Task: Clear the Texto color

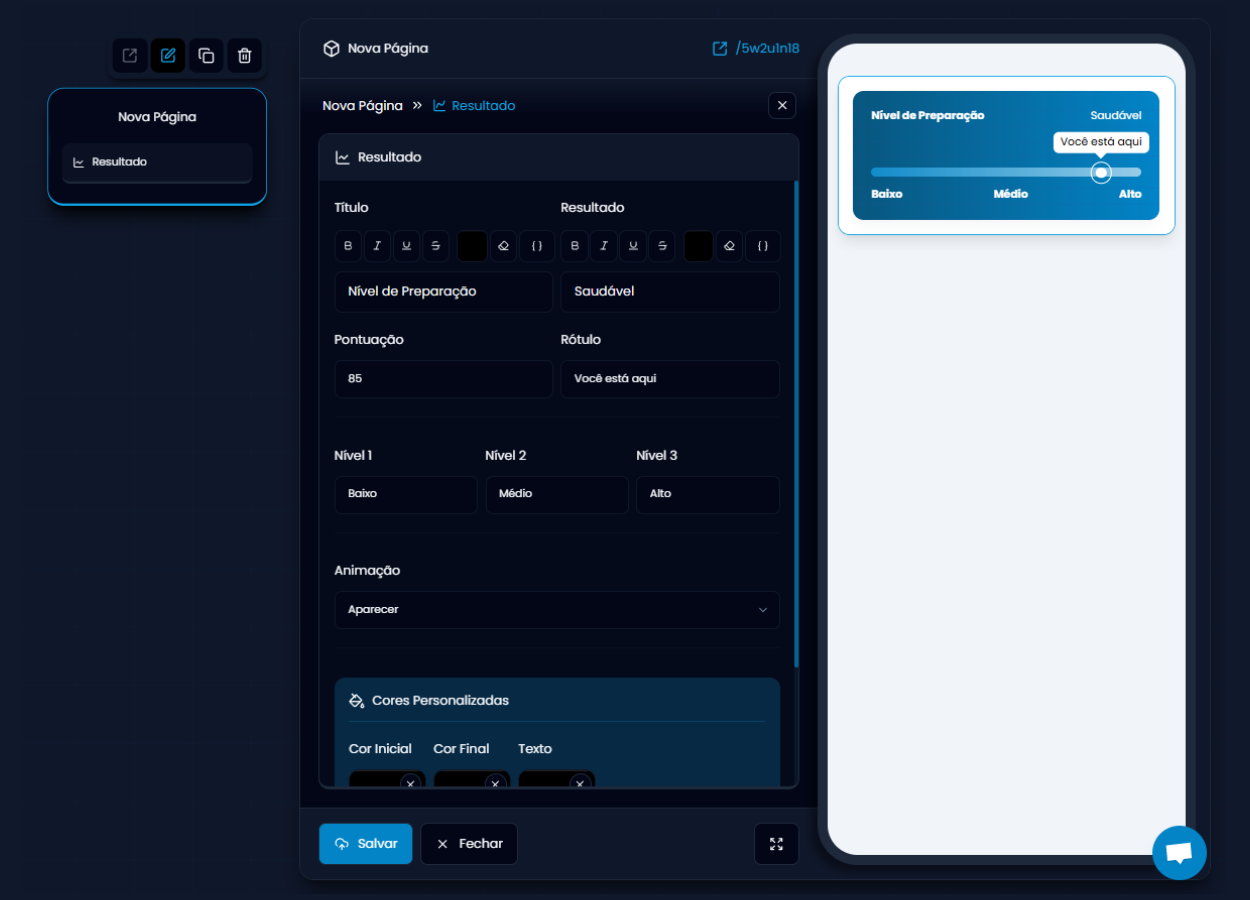Action: point(580,783)
